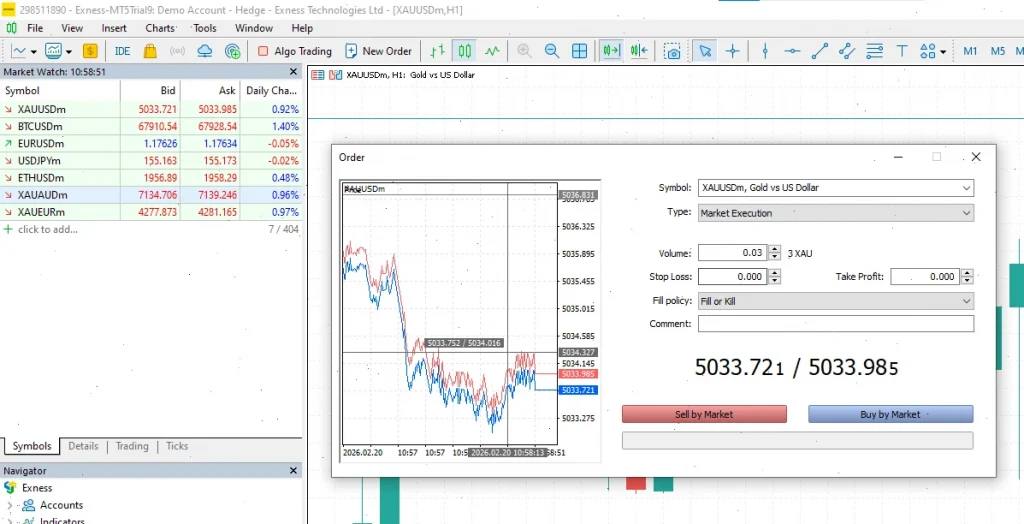Select the crosshair tool
This screenshot has height=524, width=1024.
[733, 51]
